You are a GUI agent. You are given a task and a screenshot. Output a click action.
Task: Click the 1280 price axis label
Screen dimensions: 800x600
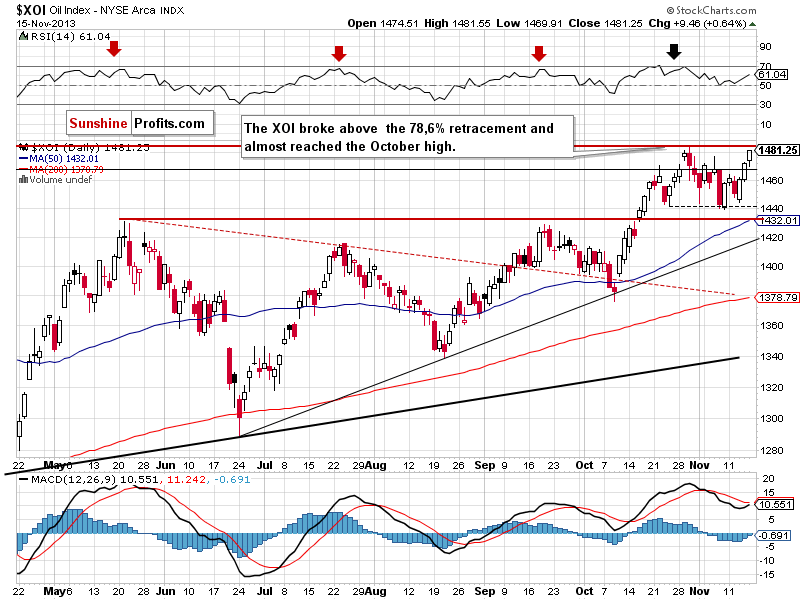point(770,451)
